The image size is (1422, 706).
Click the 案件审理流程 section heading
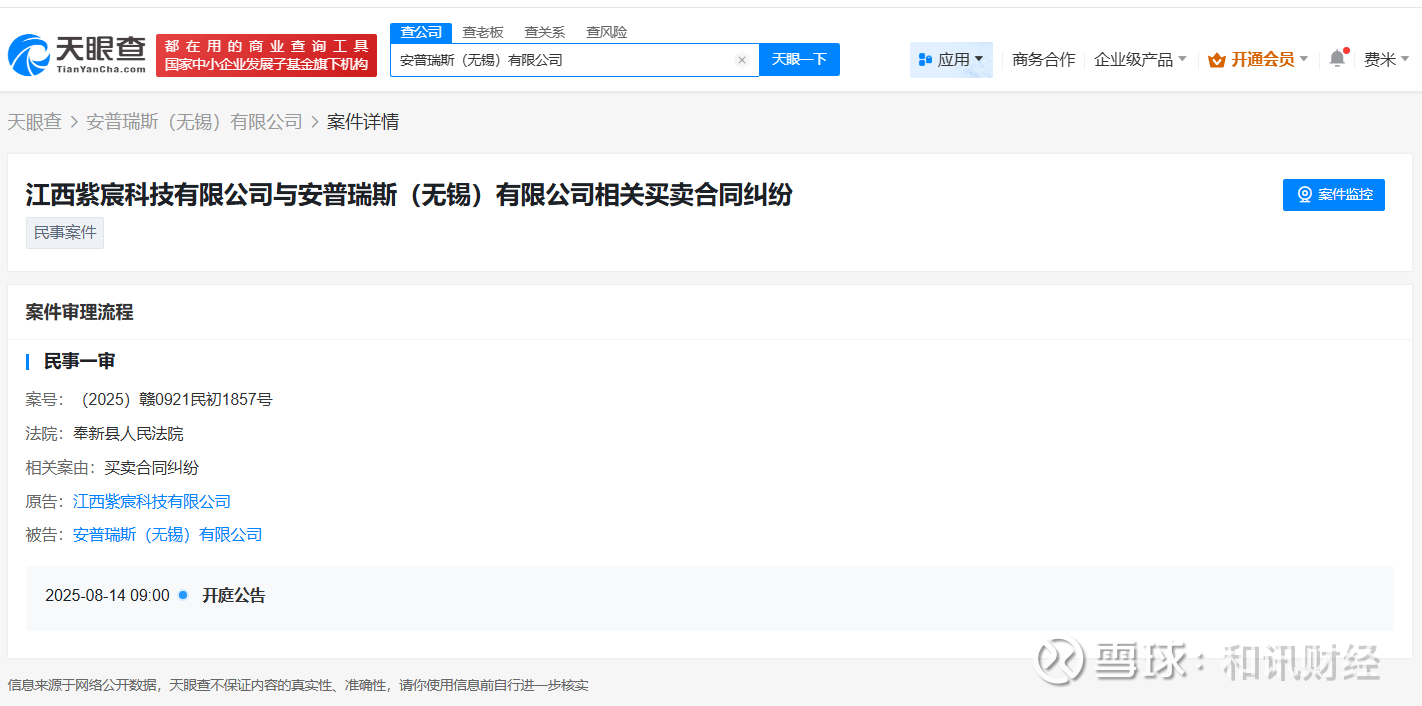tap(79, 312)
